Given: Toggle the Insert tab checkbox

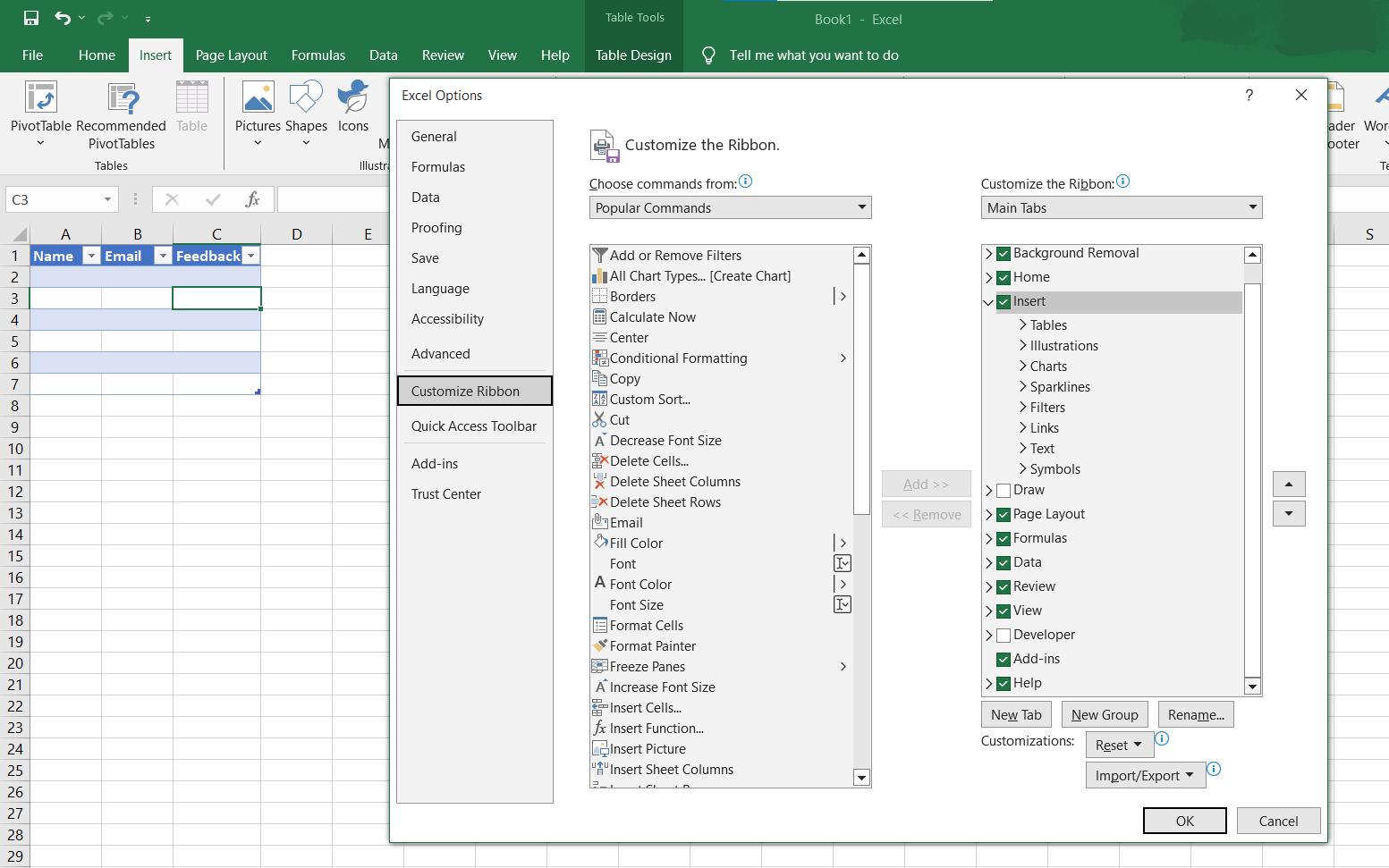Looking at the screenshot, I should click(x=1004, y=302).
